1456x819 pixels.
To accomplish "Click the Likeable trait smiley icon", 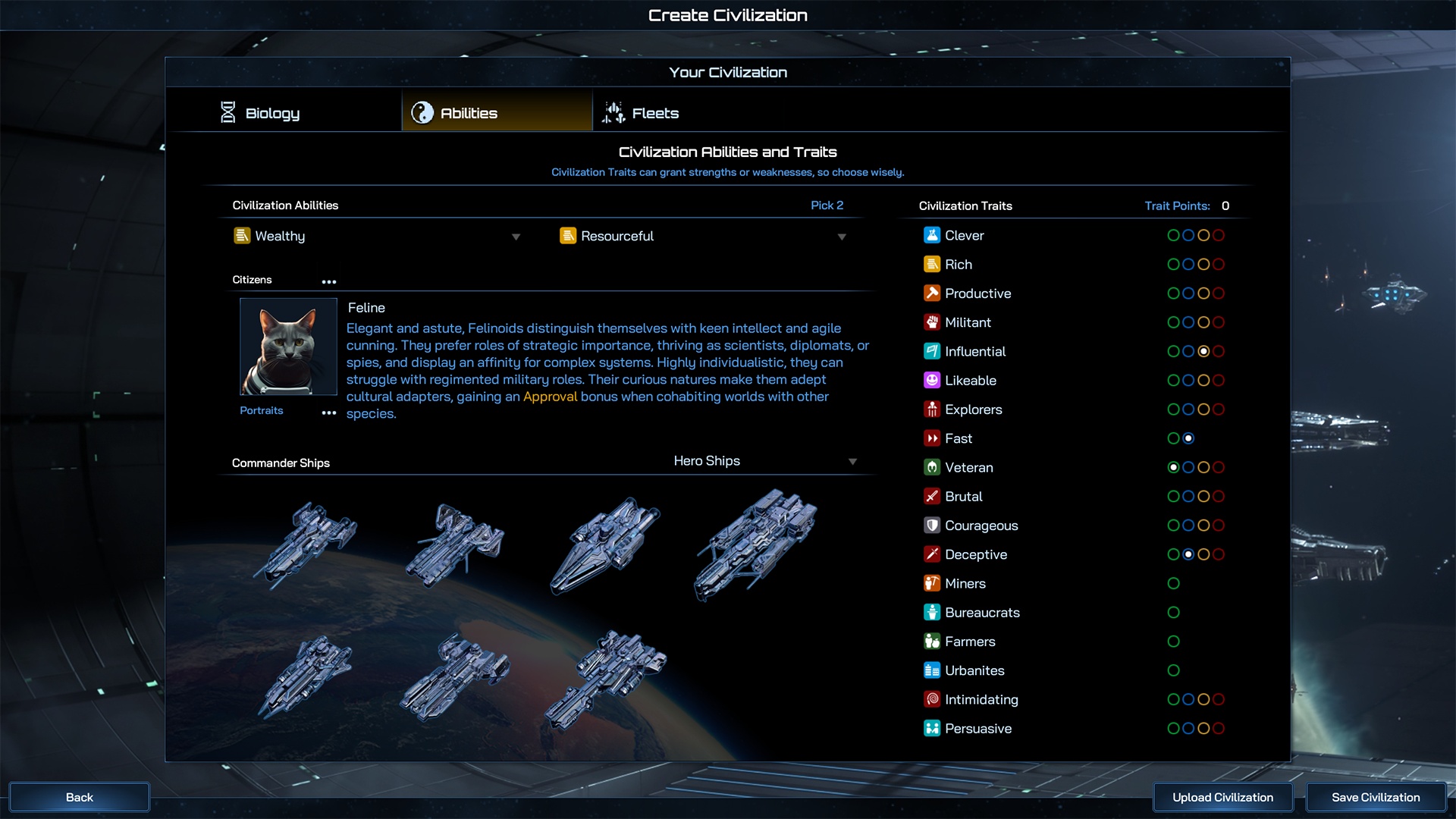I will point(932,380).
